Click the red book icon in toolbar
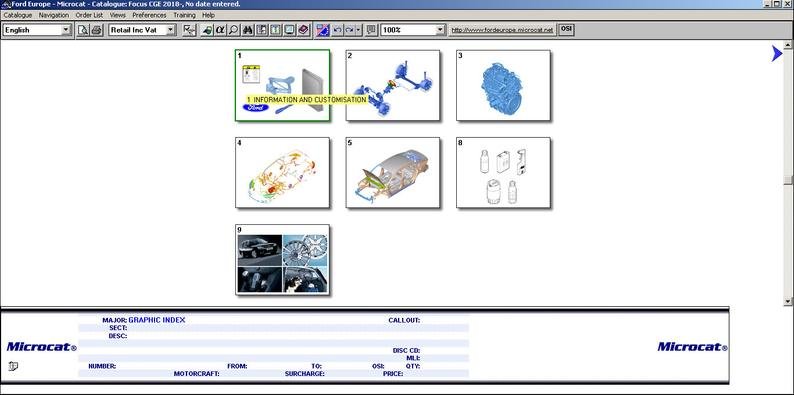 [x=303, y=30]
